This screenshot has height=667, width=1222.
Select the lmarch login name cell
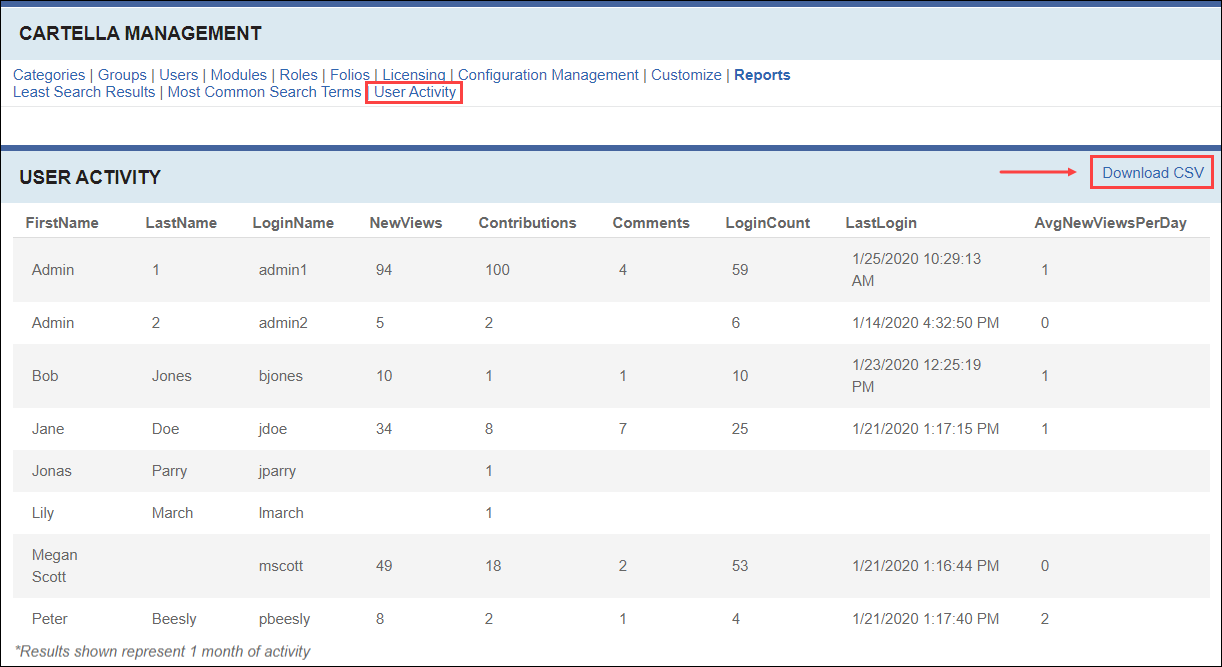pyautogui.click(x=282, y=513)
